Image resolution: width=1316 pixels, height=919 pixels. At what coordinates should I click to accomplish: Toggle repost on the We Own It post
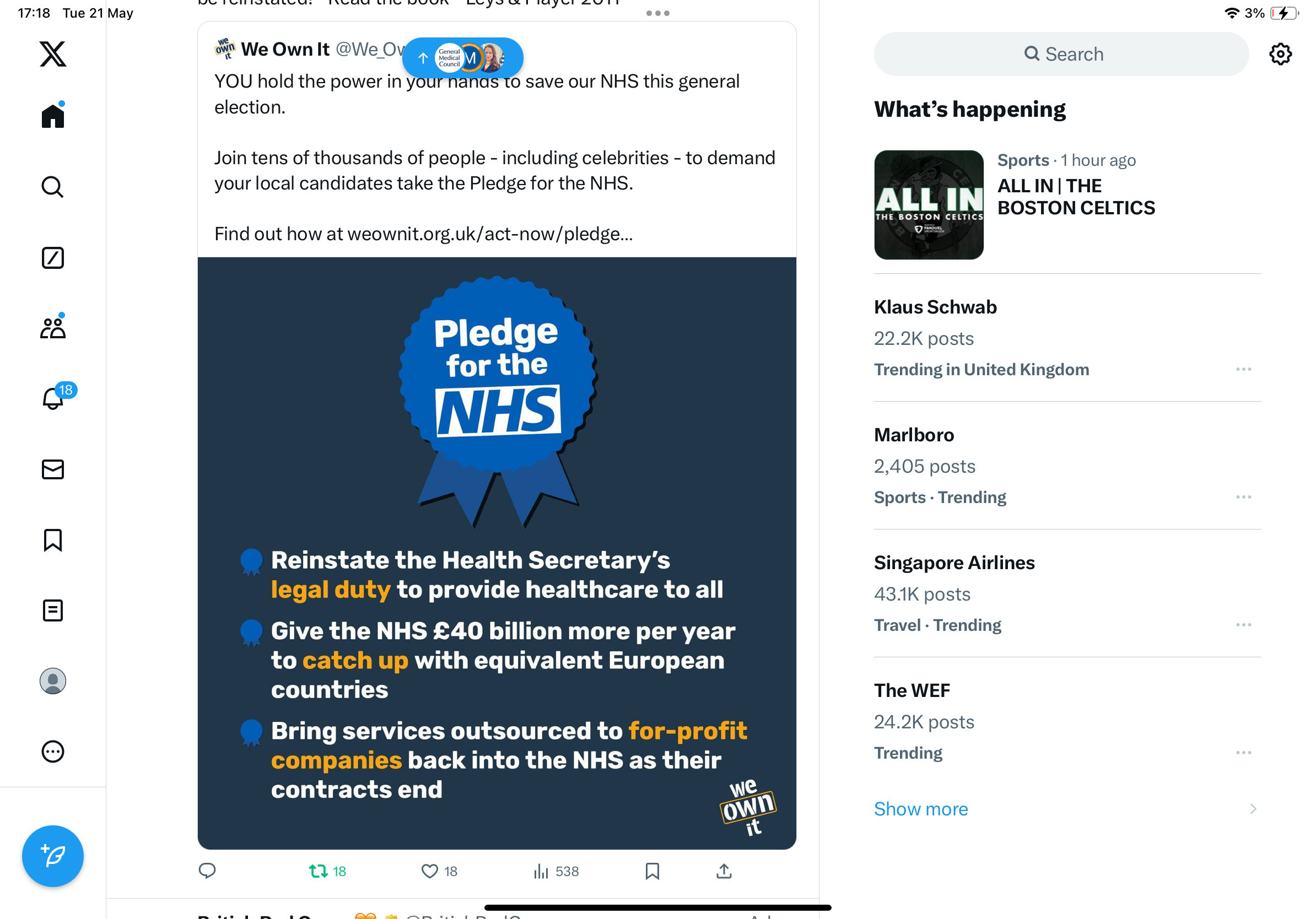[327, 872]
